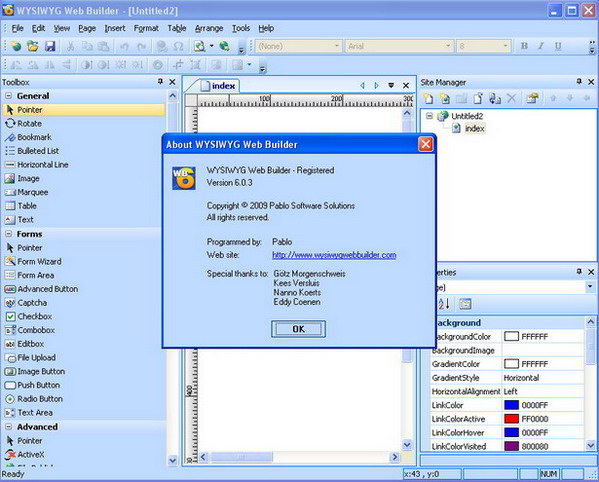Collapse the Untitled2 site tree node
599x482 pixels.
(429, 116)
